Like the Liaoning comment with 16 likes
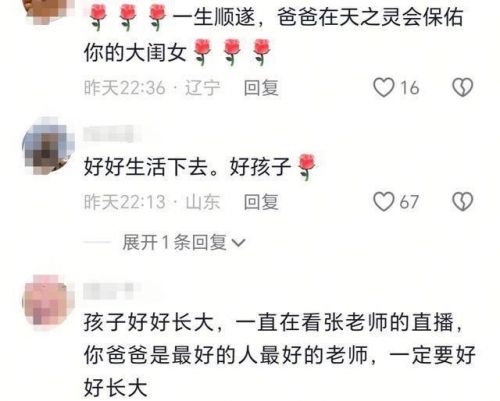Screen dimensions: 500x401 tap(384, 88)
